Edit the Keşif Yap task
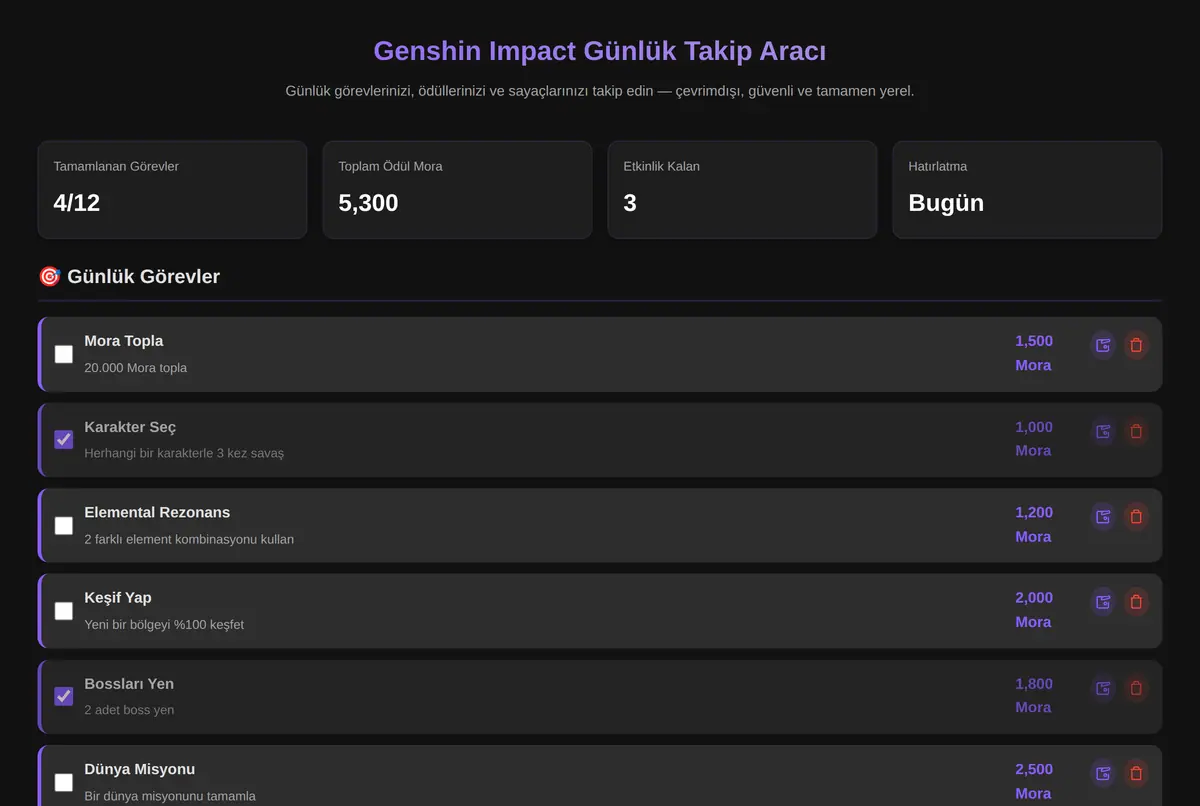This screenshot has width=1200, height=806. (x=1103, y=602)
